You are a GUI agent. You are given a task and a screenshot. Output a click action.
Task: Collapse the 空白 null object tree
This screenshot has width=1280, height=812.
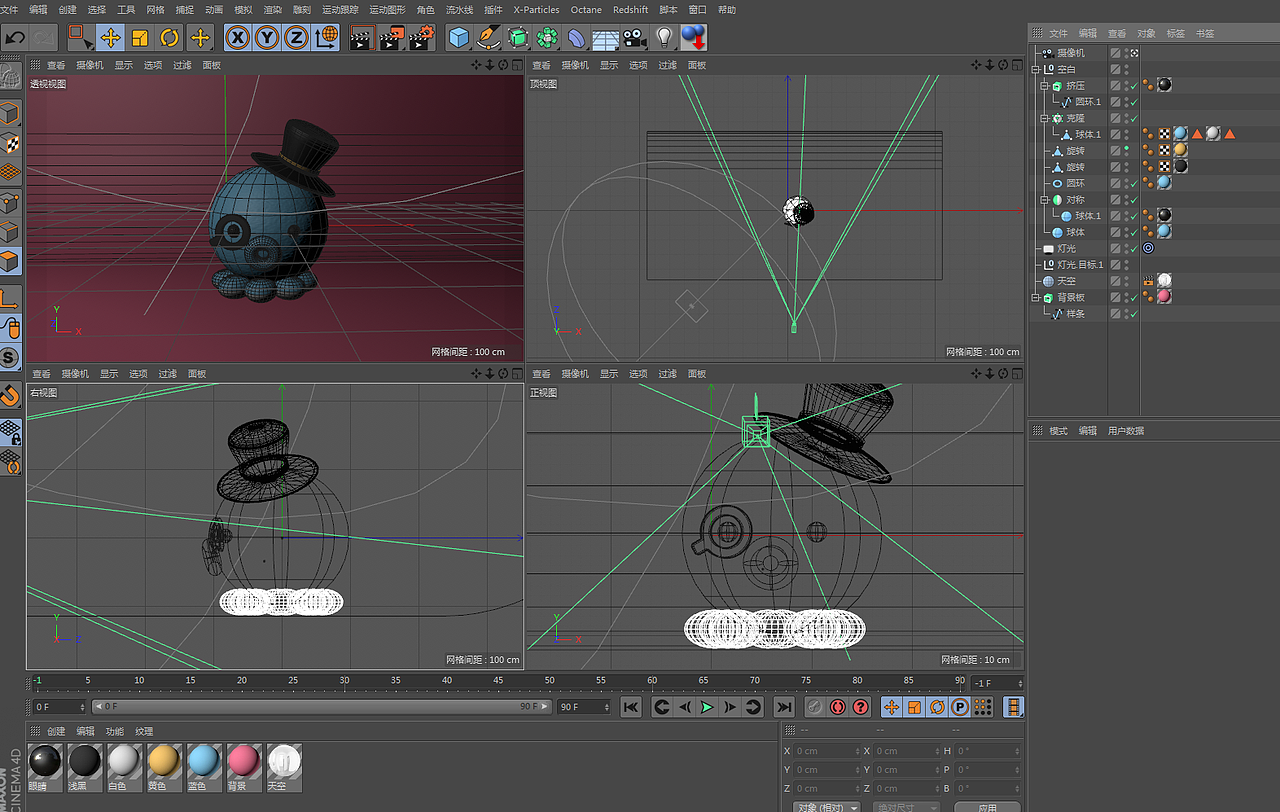pos(1036,69)
